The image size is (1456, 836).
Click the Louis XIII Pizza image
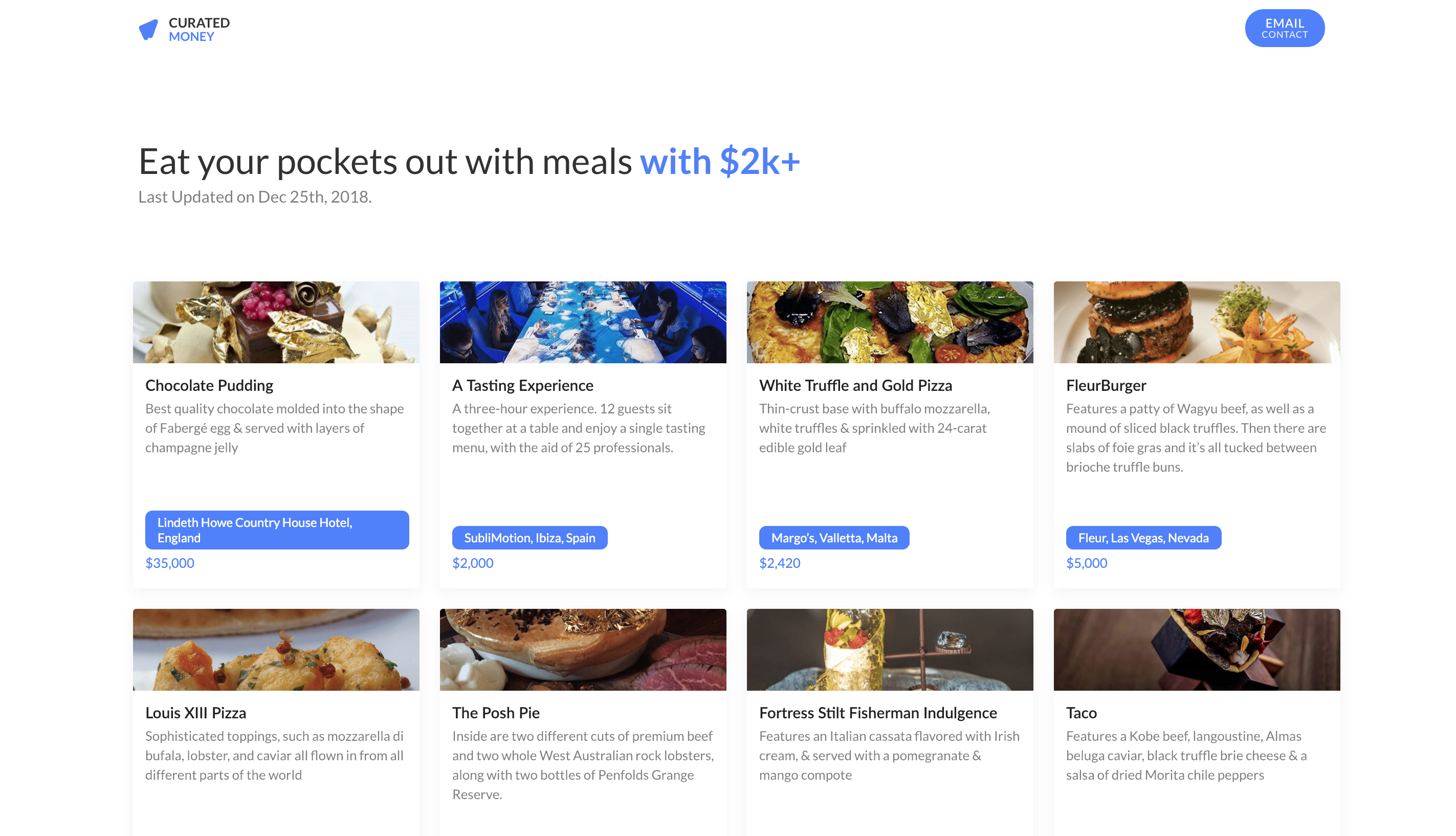tap(276, 649)
